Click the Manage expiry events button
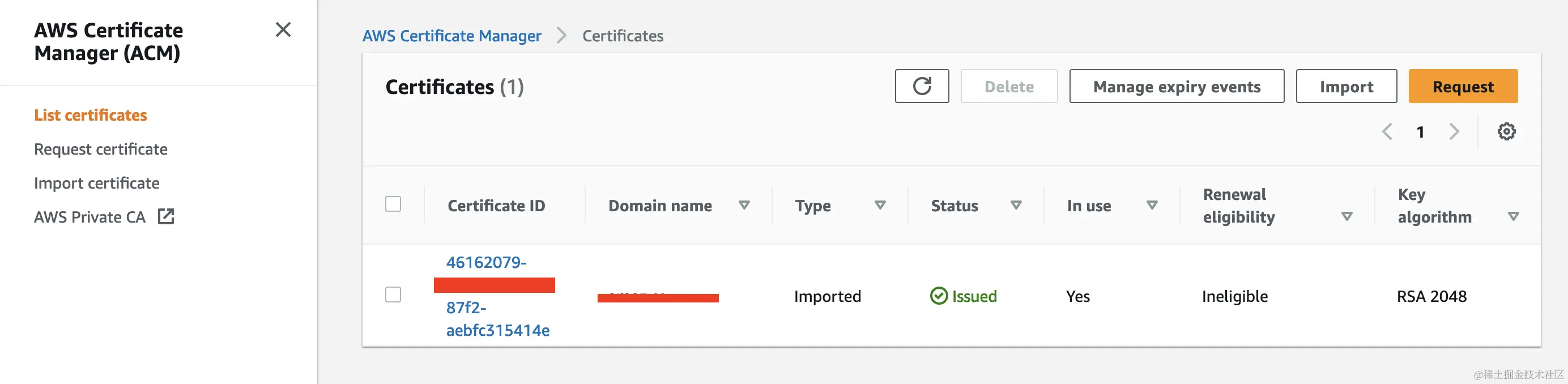This screenshot has width=1568, height=384. tap(1177, 87)
